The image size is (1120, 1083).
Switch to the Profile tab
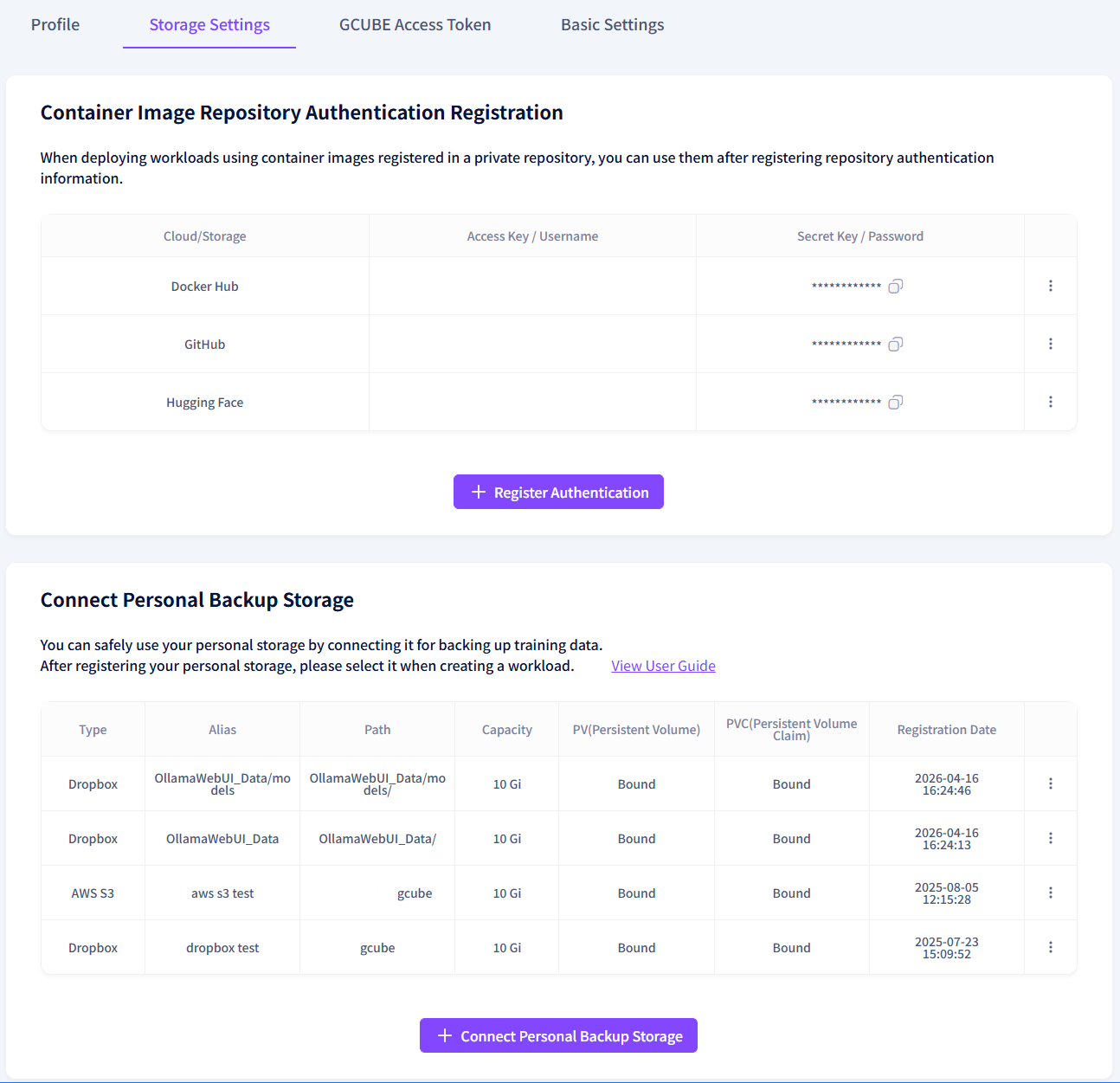pos(55,25)
